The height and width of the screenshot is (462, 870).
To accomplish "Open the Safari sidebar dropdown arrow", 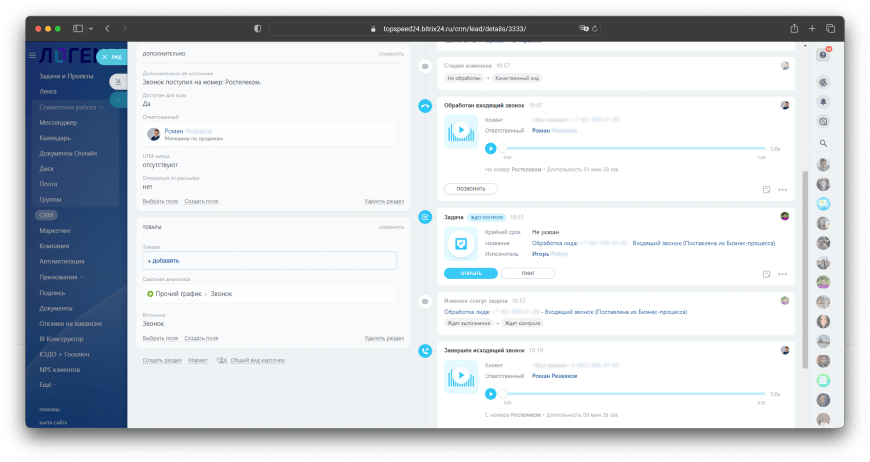I will pos(90,28).
